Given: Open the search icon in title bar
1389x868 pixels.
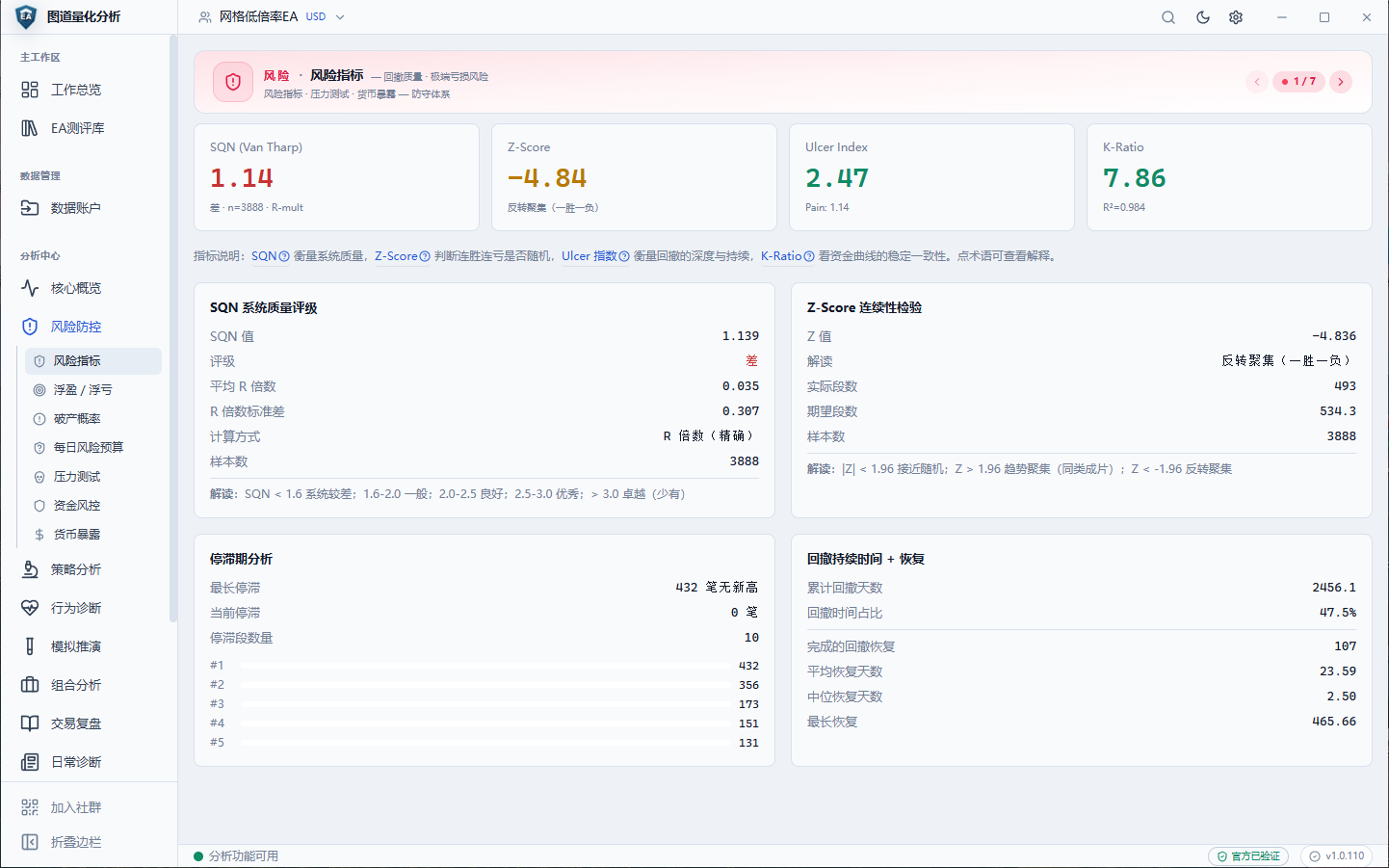Looking at the screenshot, I should pyautogui.click(x=1168, y=17).
